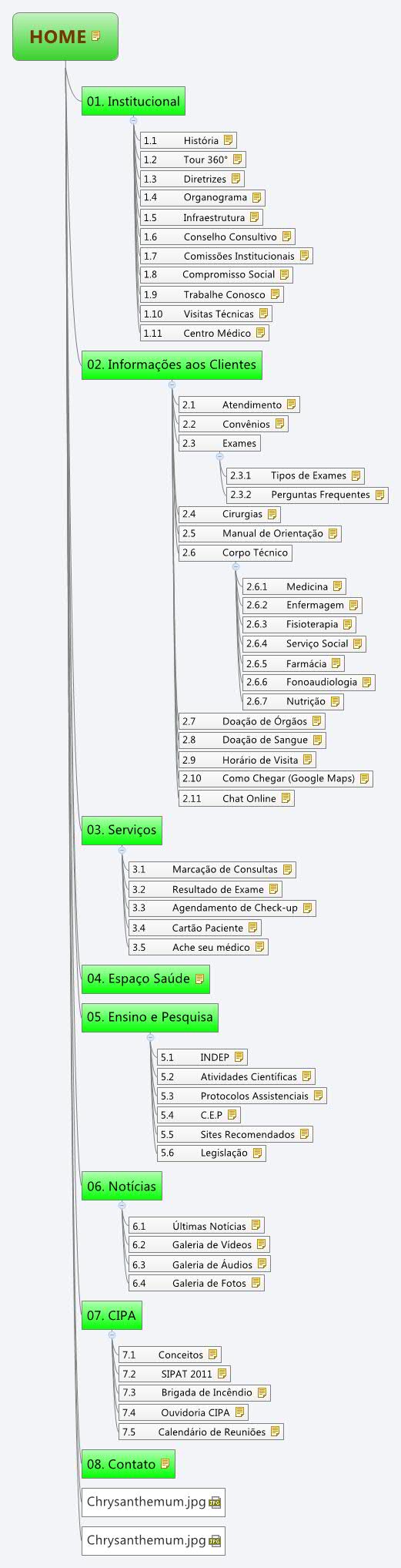This screenshot has width=401, height=1568.
Task: Select the 1.5 Infraestrutura subtopic
Action: pyautogui.click(x=202, y=217)
